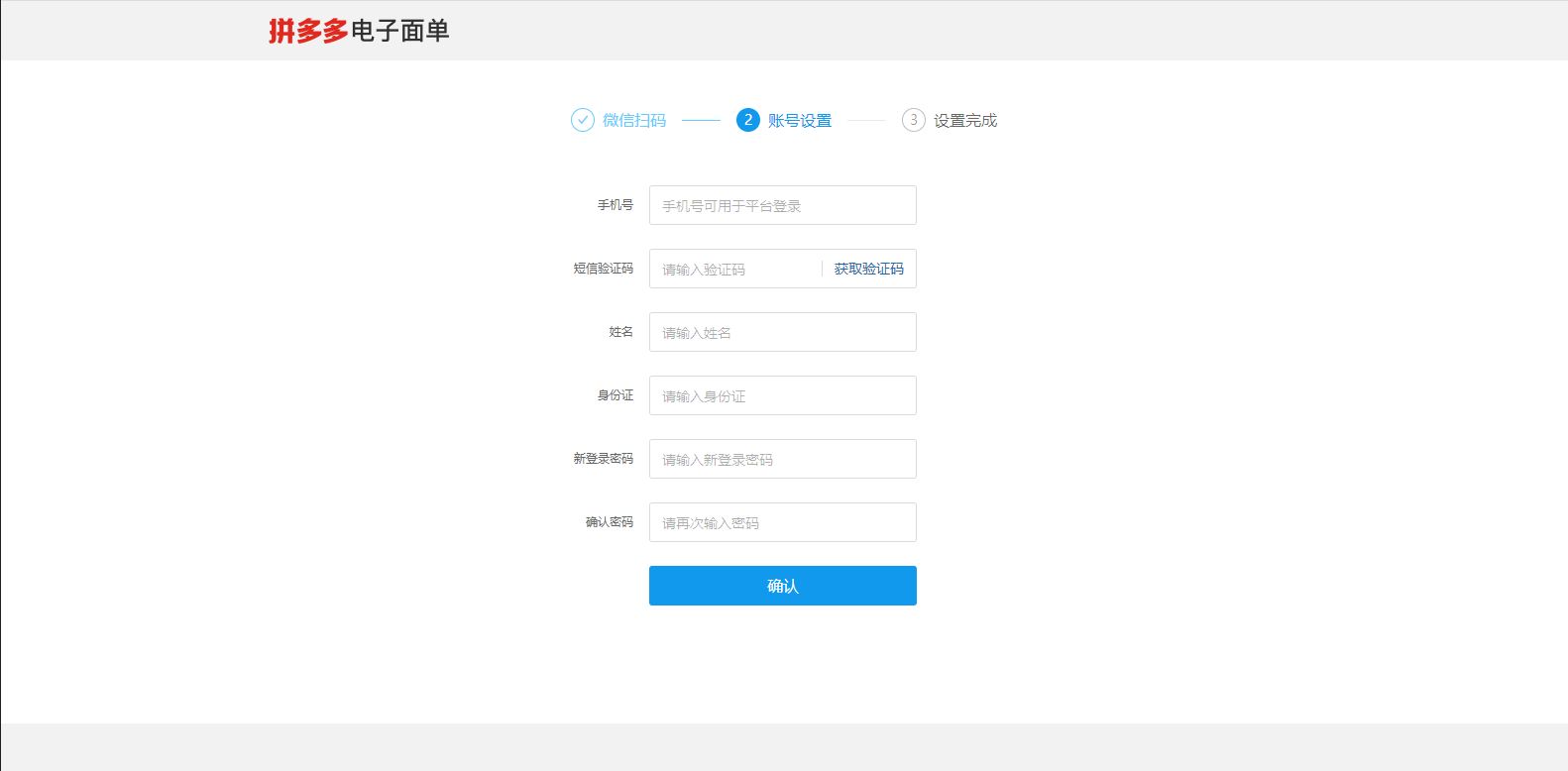
Task: Request code via 获取验证码 link
Action: (868, 269)
